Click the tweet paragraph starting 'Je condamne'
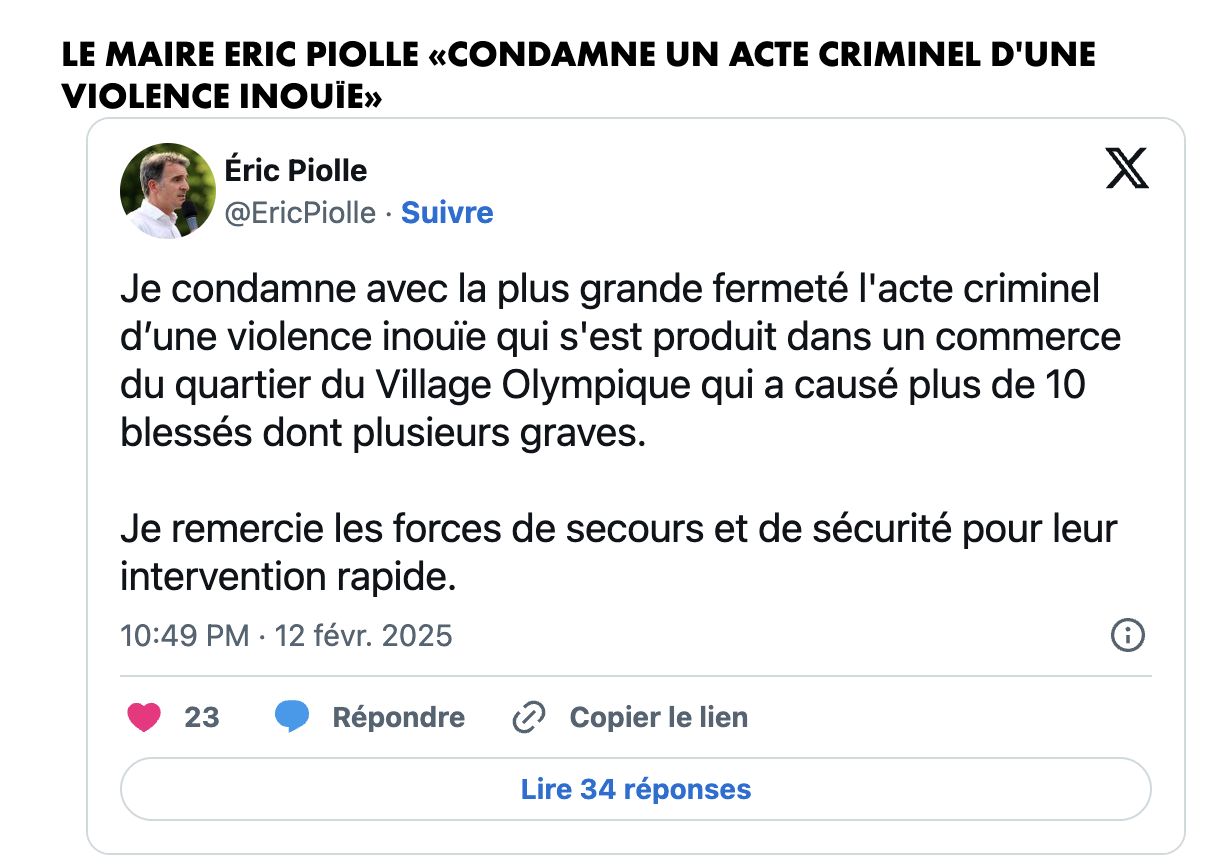This screenshot has width=1220, height=866. pos(620,361)
